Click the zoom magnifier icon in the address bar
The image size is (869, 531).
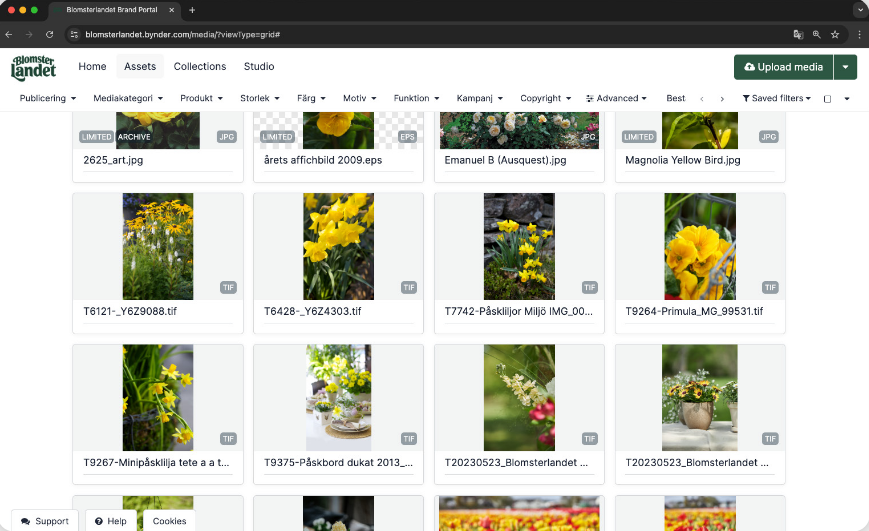(x=817, y=34)
